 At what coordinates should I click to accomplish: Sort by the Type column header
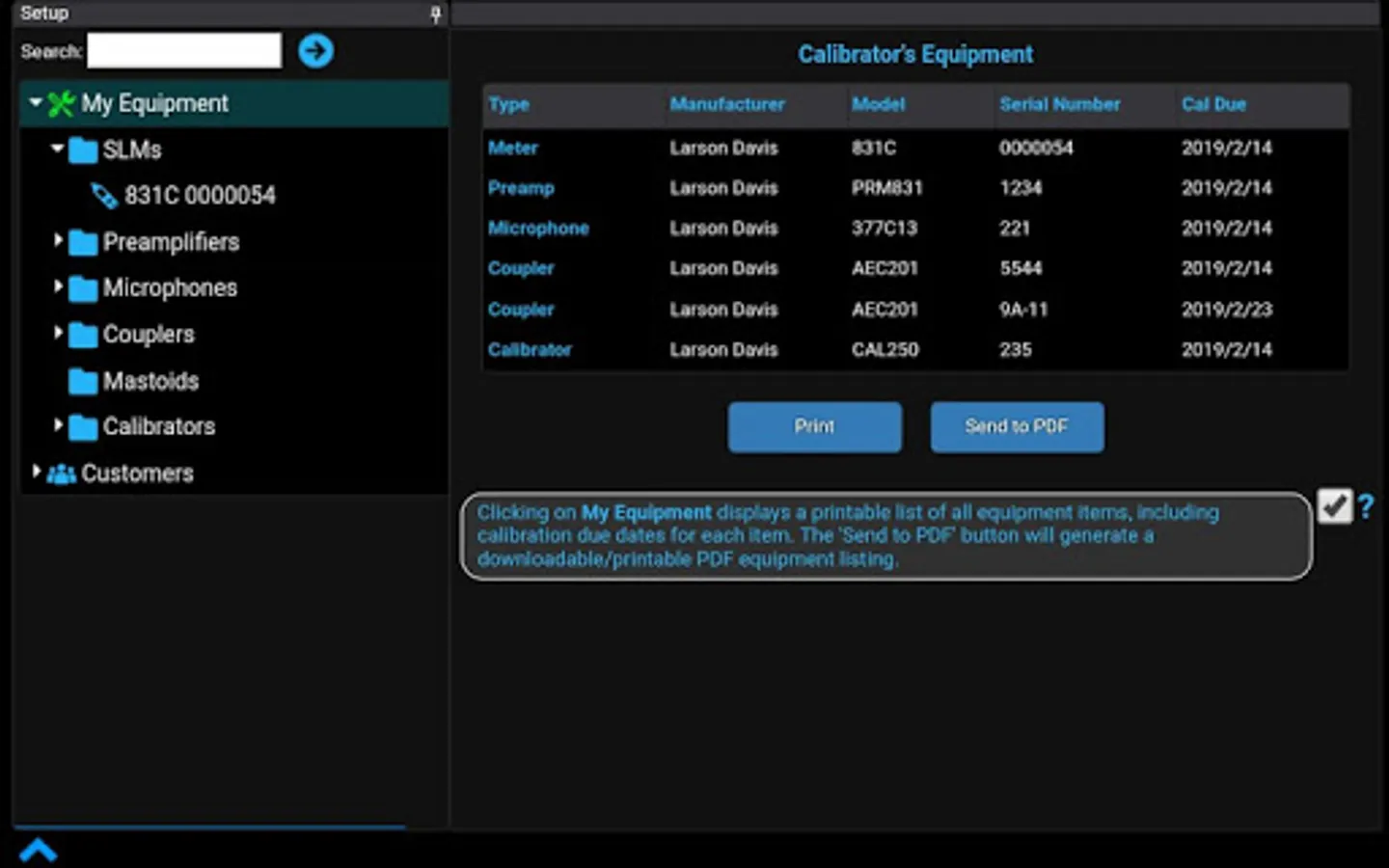click(508, 105)
